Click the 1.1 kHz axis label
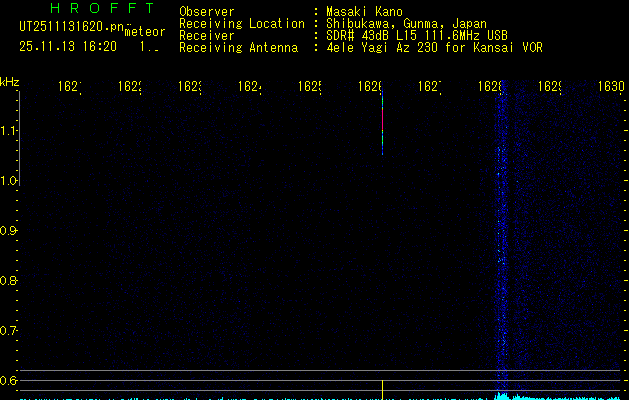 tap(8, 130)
